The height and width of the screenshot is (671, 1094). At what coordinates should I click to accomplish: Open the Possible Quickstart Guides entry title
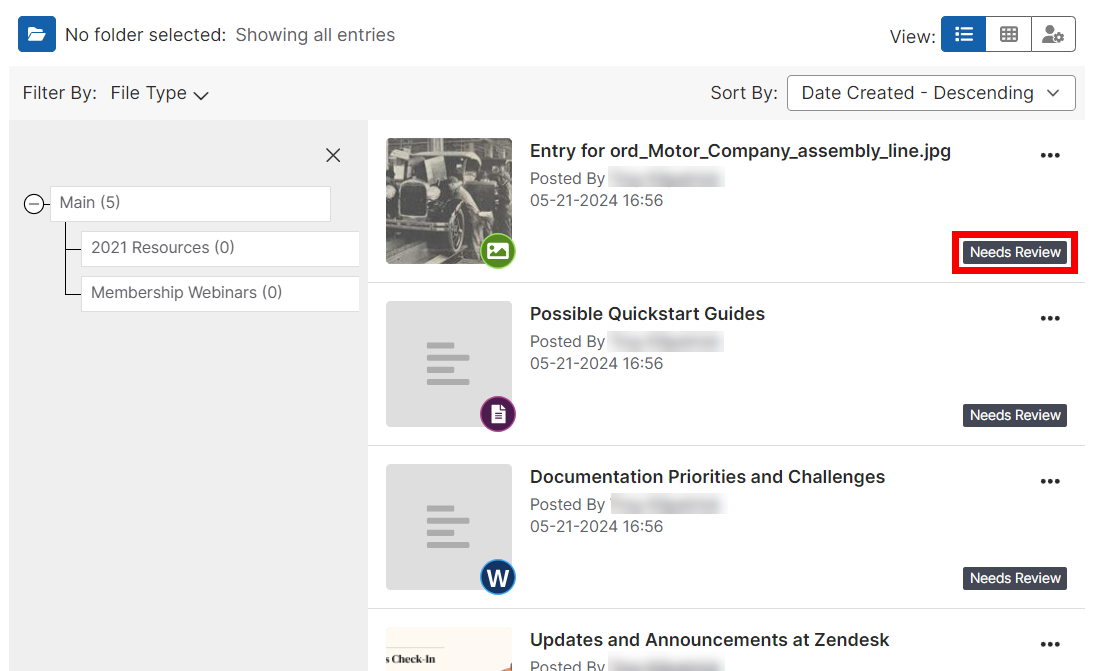pyautogui.click(x=647, y=314)
